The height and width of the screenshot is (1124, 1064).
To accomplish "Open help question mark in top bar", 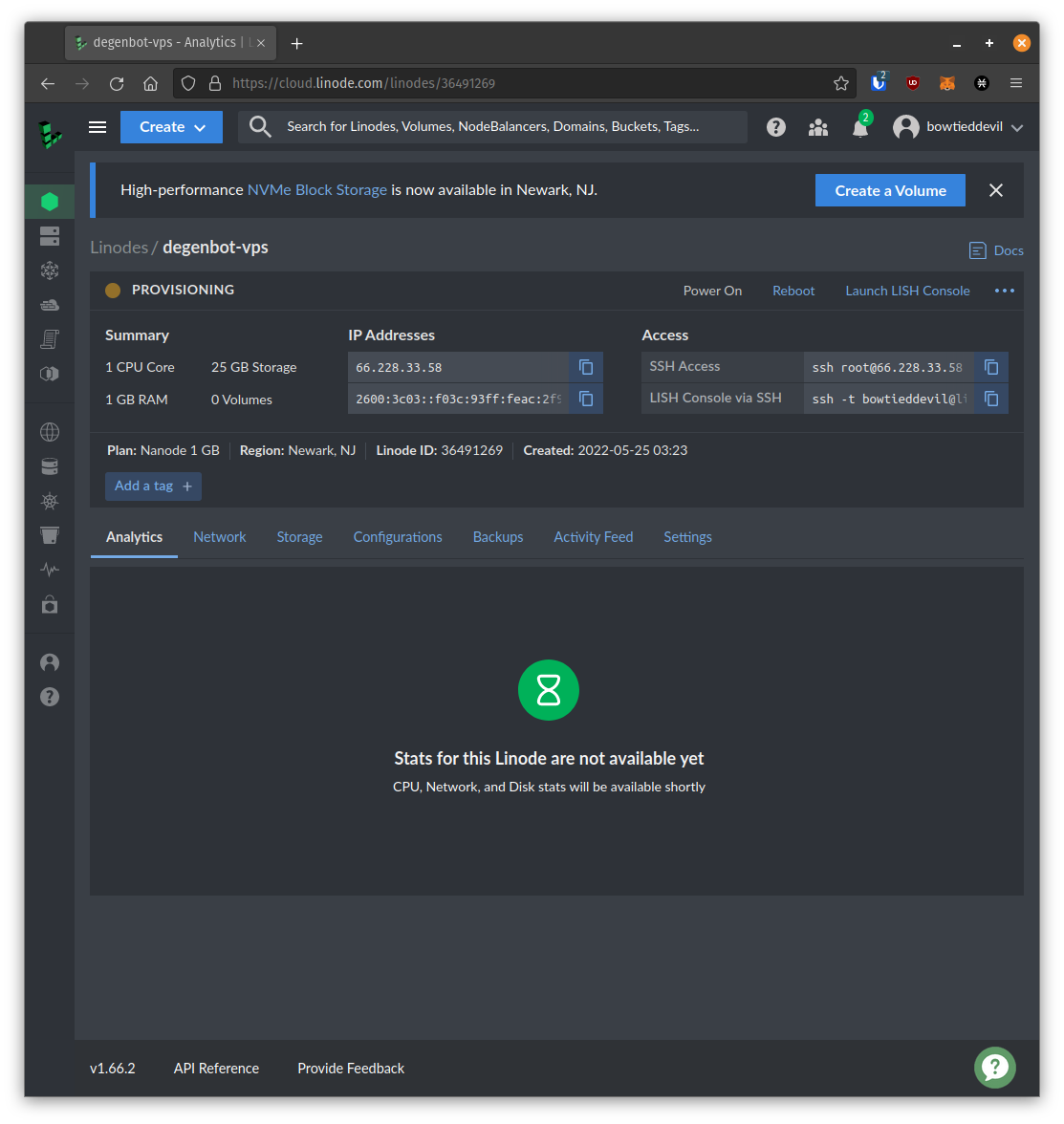I will click(776, 128).
